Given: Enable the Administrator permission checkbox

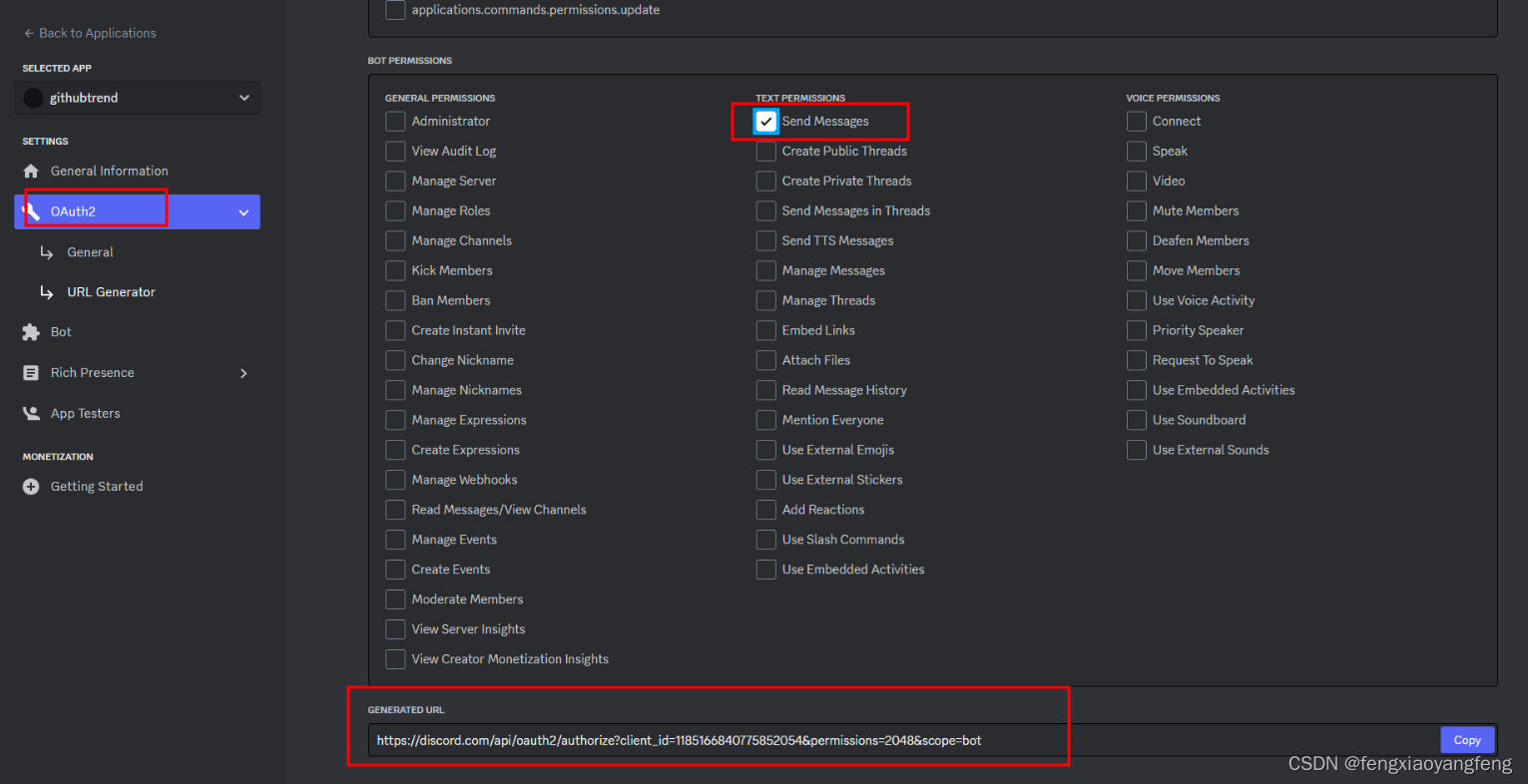Looking at the screenshot, I should (395, 121).
